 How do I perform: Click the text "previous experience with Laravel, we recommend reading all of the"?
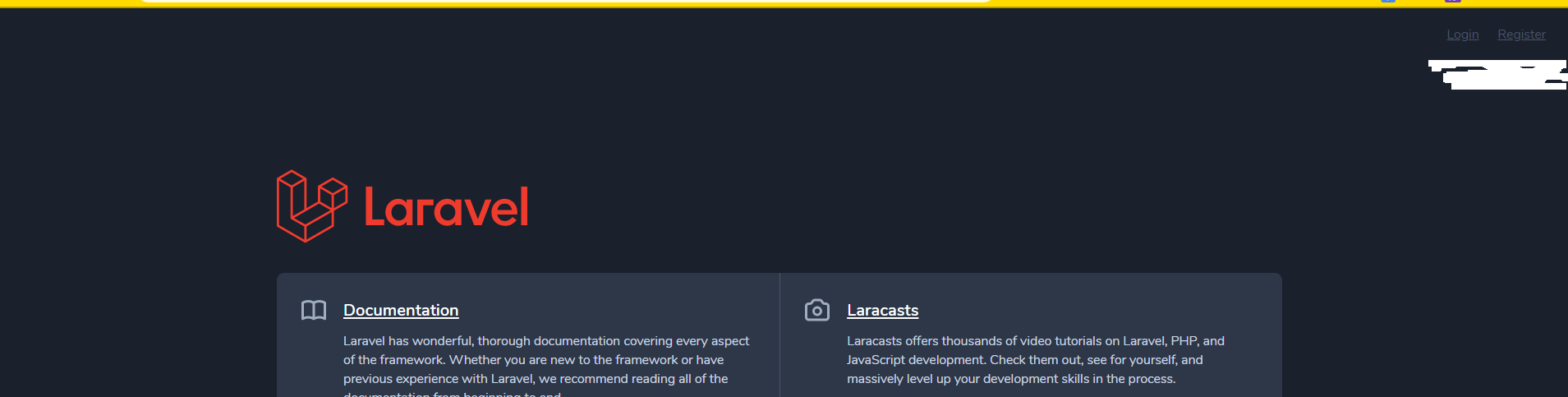click(x=536, y=379)
